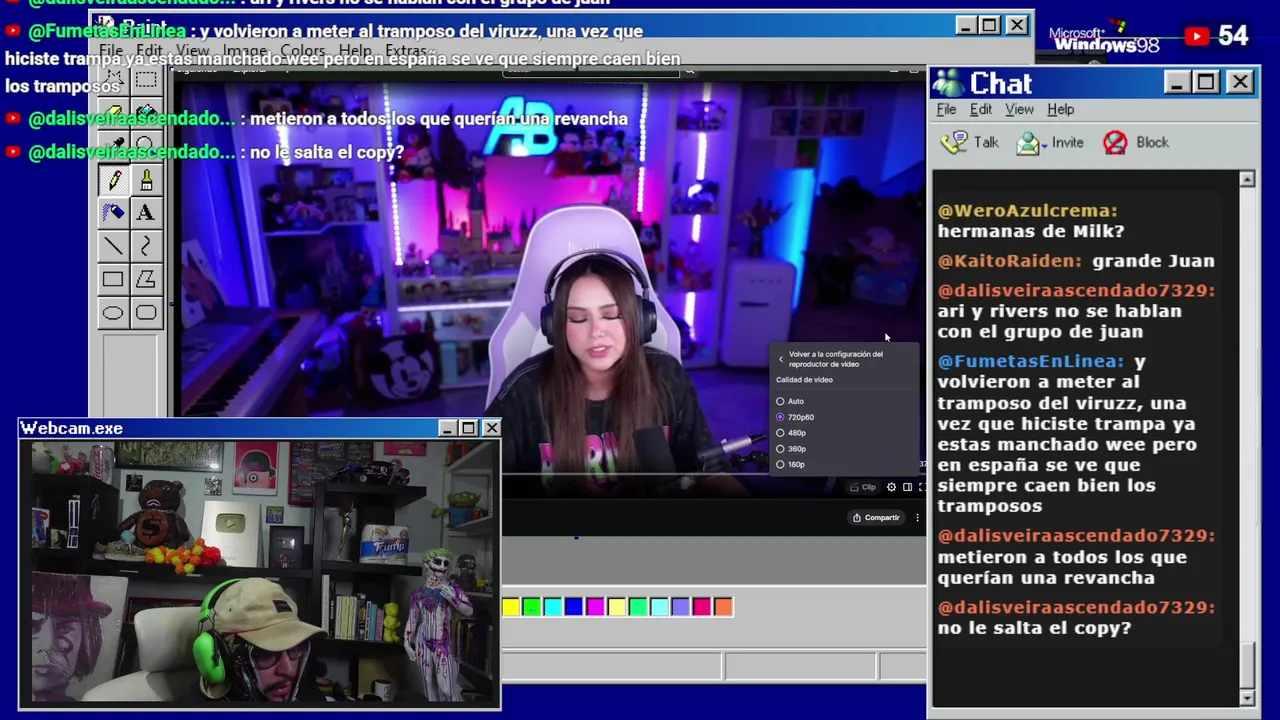Pick the blue color swatch
Viewport: 1280px width, 720px height.
tap(574, 606)
